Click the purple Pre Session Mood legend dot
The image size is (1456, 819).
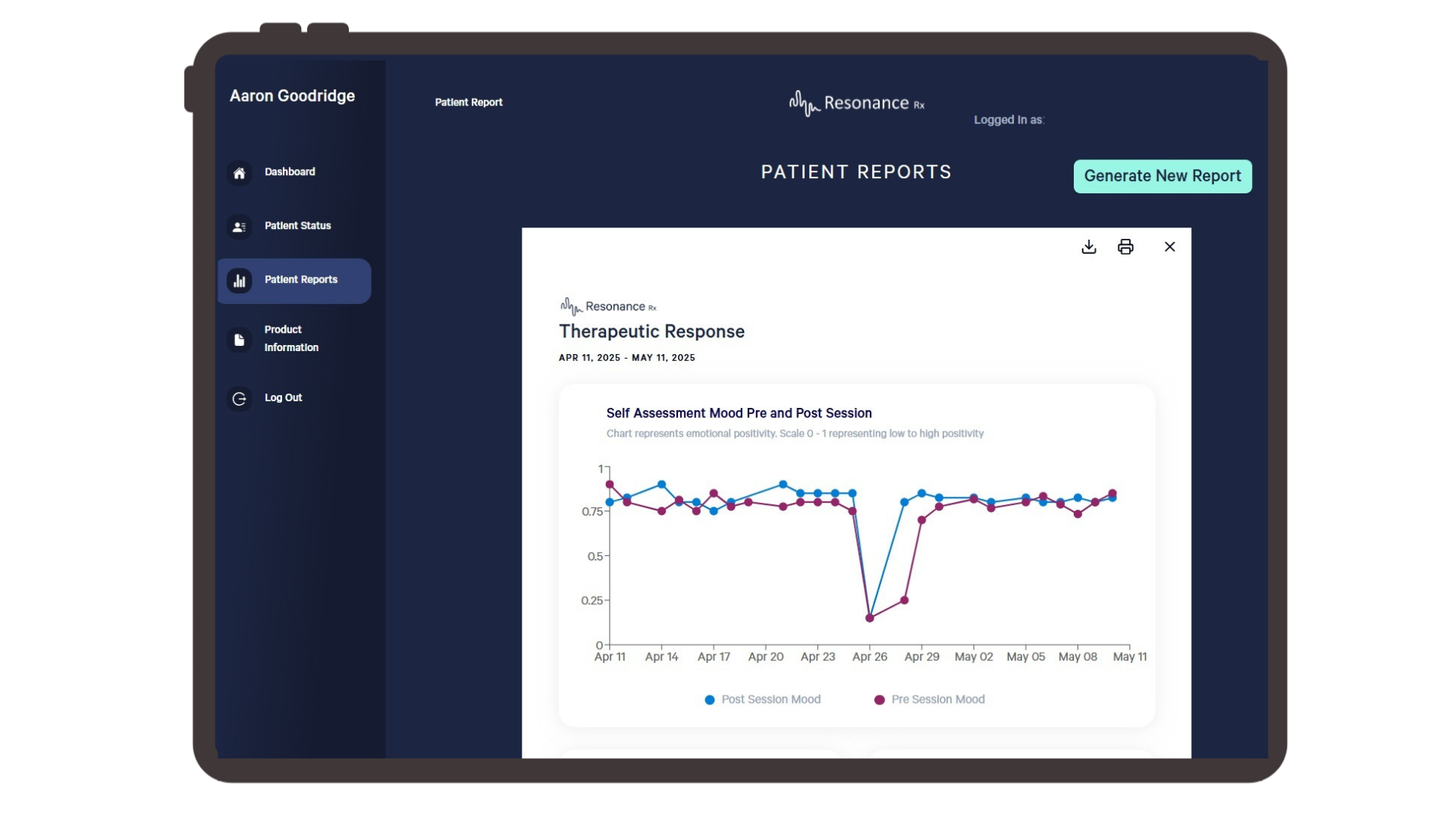880,700
